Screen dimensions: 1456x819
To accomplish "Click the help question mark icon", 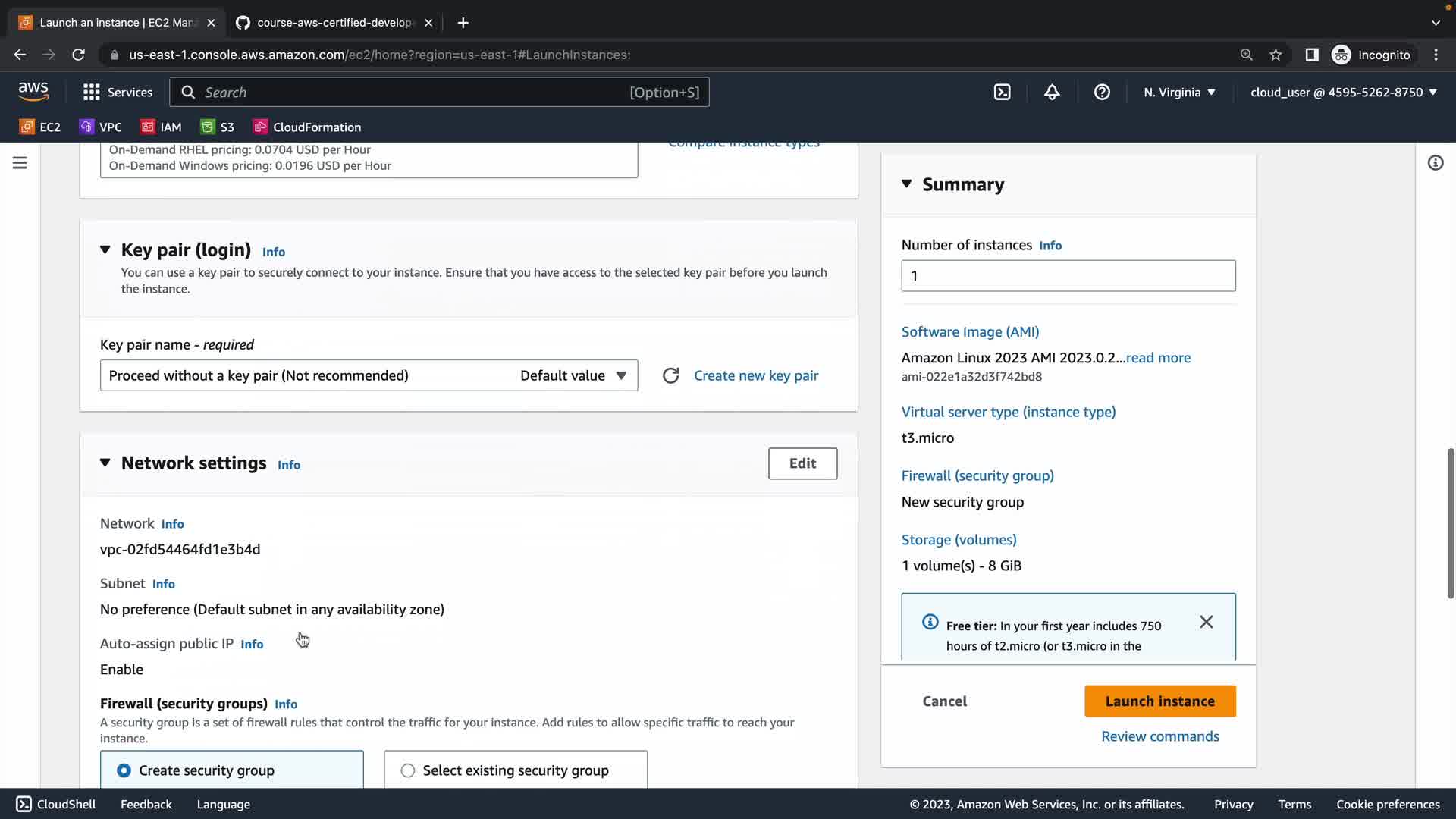I will (x=1102, y=93).
